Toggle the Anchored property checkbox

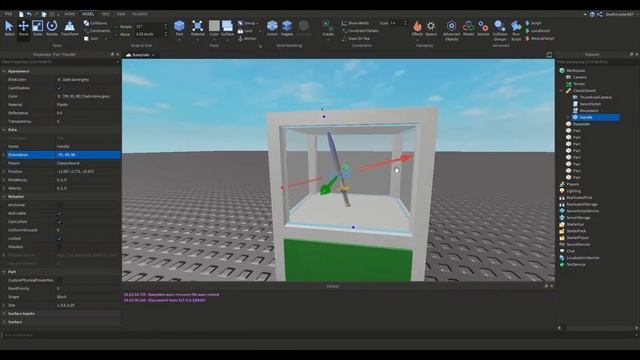click(x=59, y=205)
